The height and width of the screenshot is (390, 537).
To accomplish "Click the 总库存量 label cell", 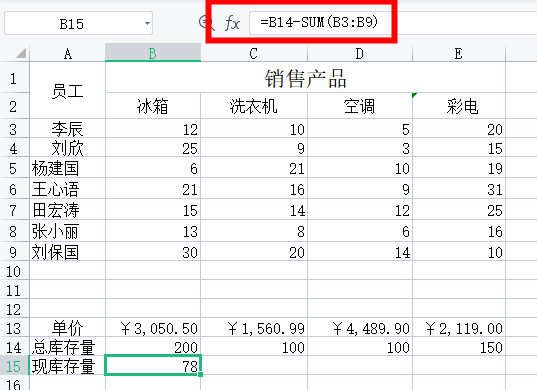I will click(67, 347).
